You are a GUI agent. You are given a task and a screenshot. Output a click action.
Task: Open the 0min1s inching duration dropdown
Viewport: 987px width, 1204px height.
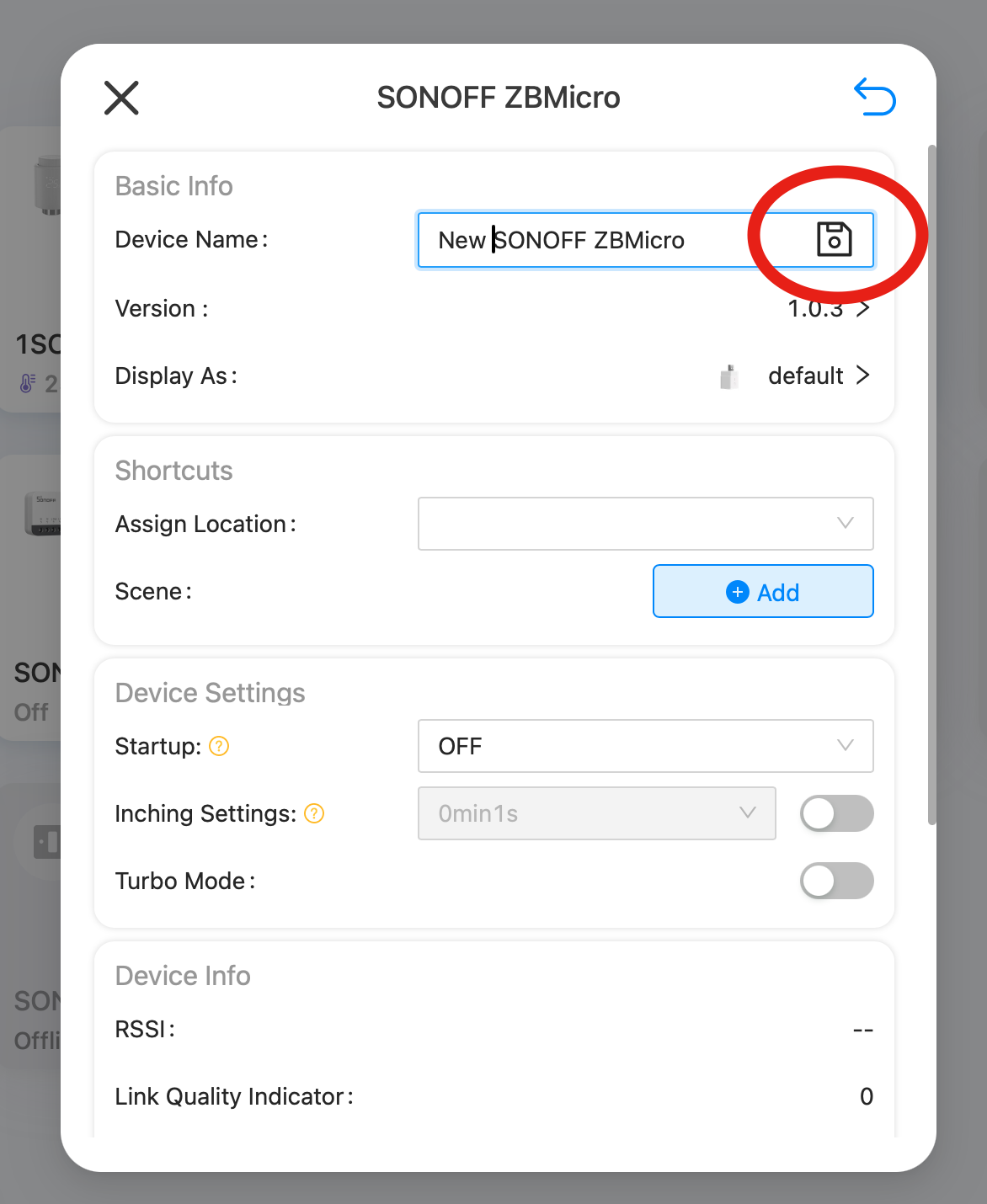coord(596,813)
